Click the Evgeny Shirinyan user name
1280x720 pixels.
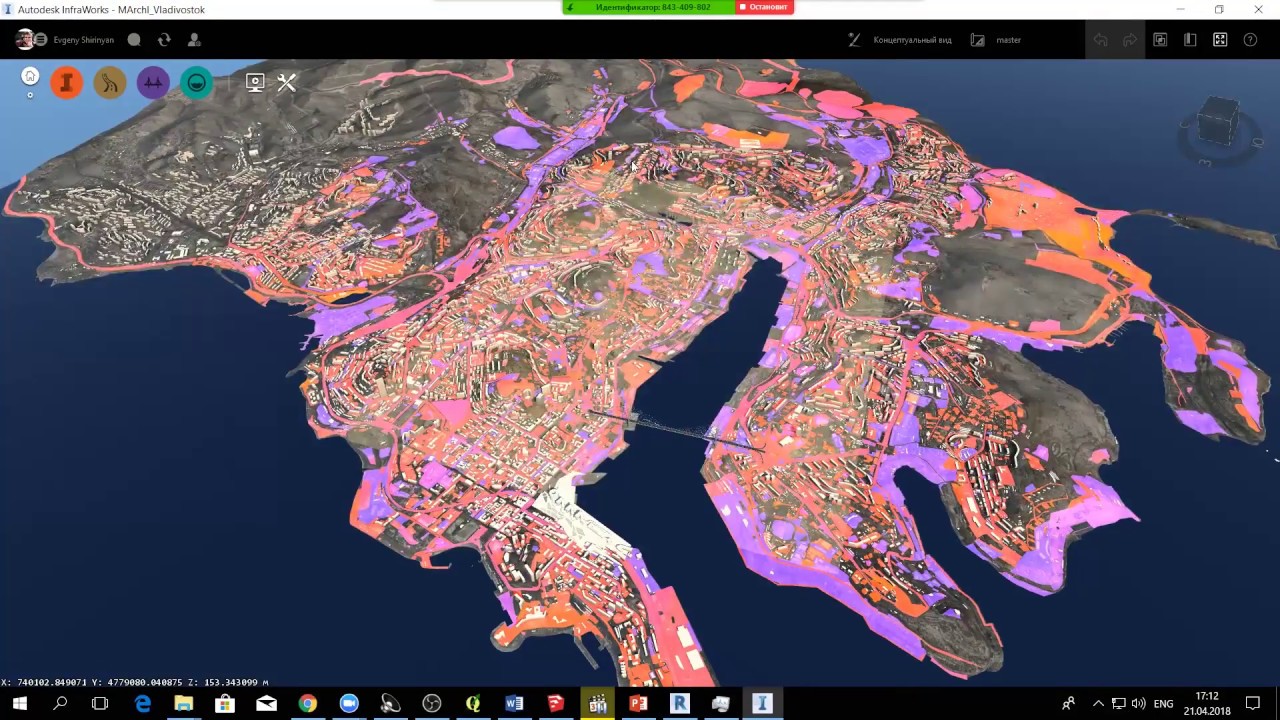[83, 40]
